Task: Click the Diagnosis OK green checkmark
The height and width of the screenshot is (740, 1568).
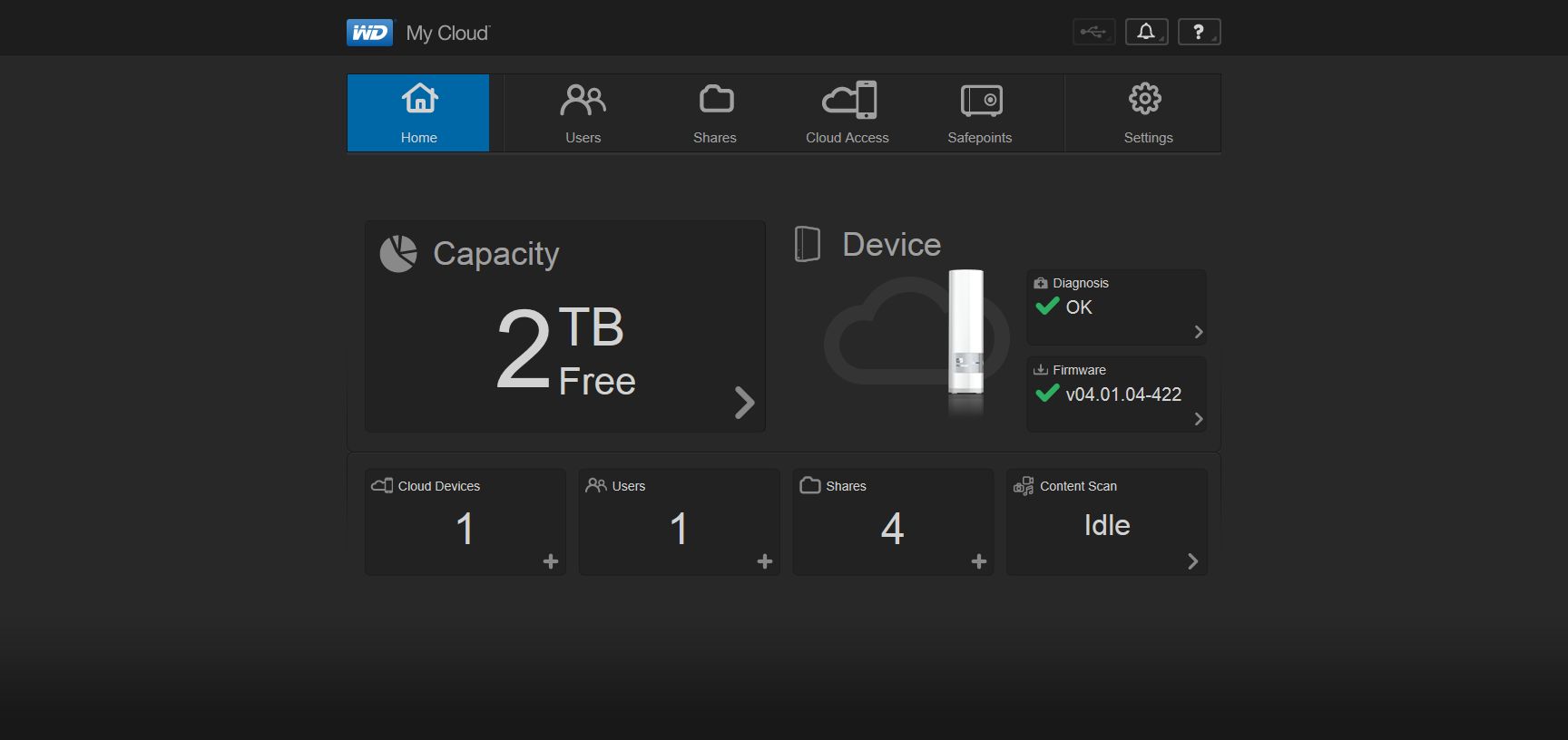Action: tap(1047, 306)
